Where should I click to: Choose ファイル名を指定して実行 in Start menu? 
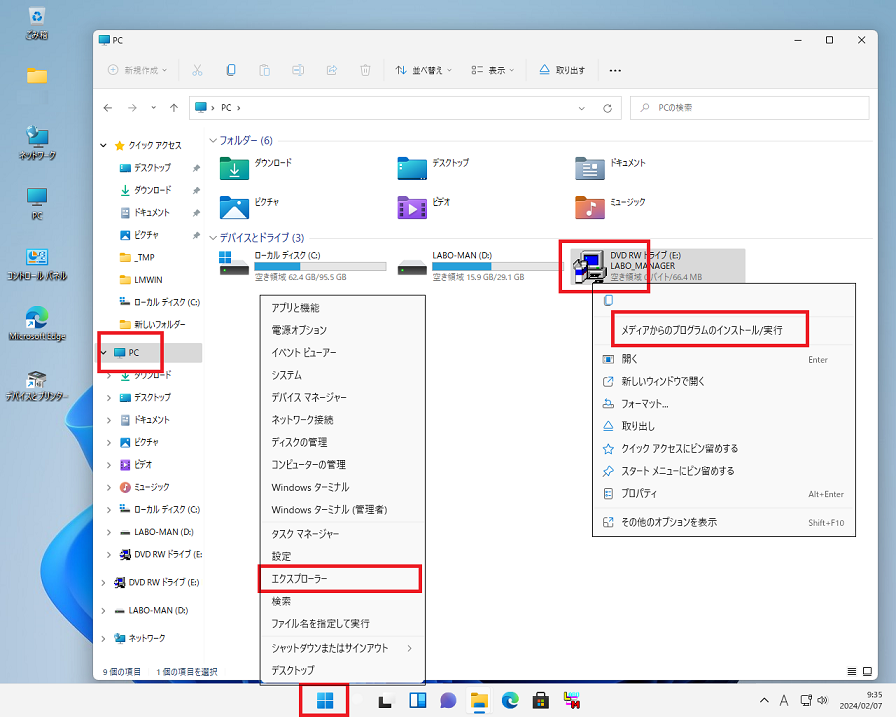click(342, 623)
